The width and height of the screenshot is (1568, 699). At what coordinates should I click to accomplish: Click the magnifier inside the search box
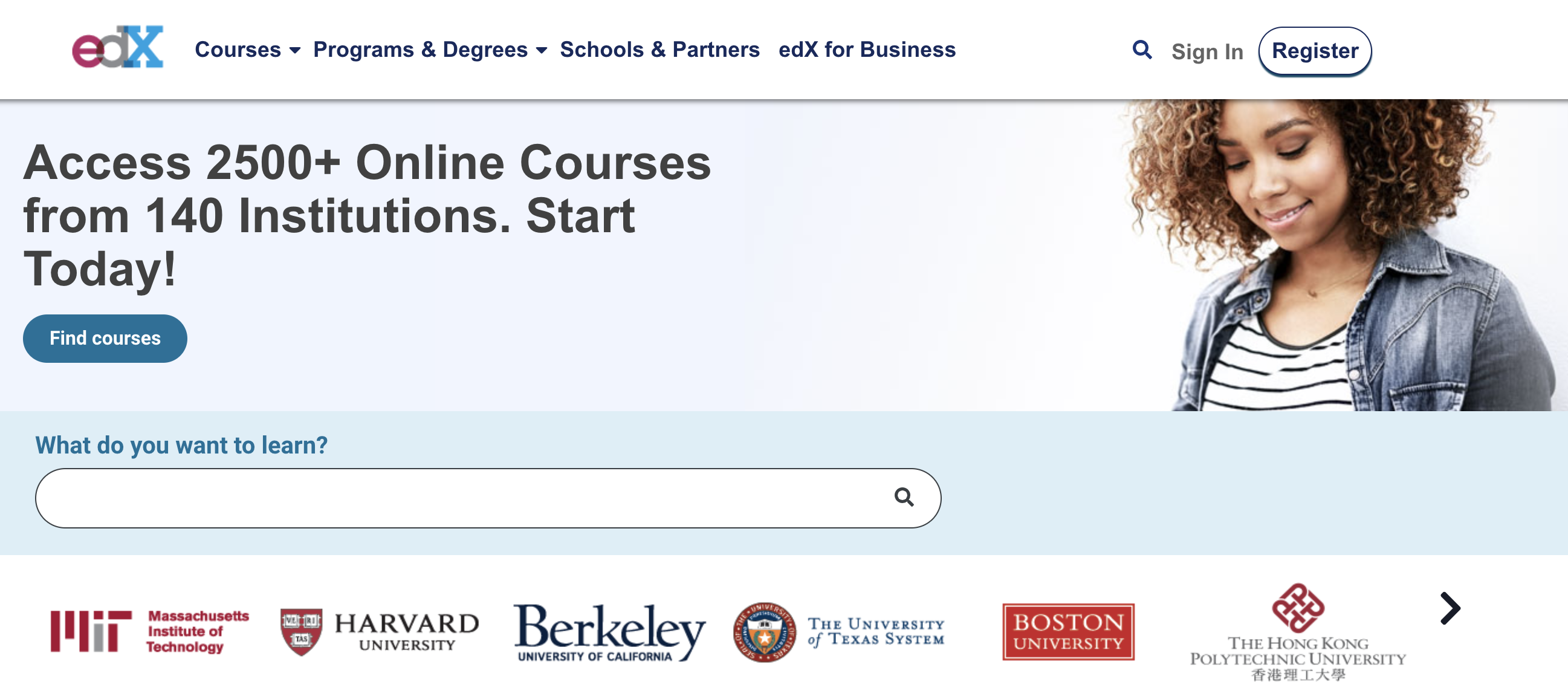click(x=904, y=498)
